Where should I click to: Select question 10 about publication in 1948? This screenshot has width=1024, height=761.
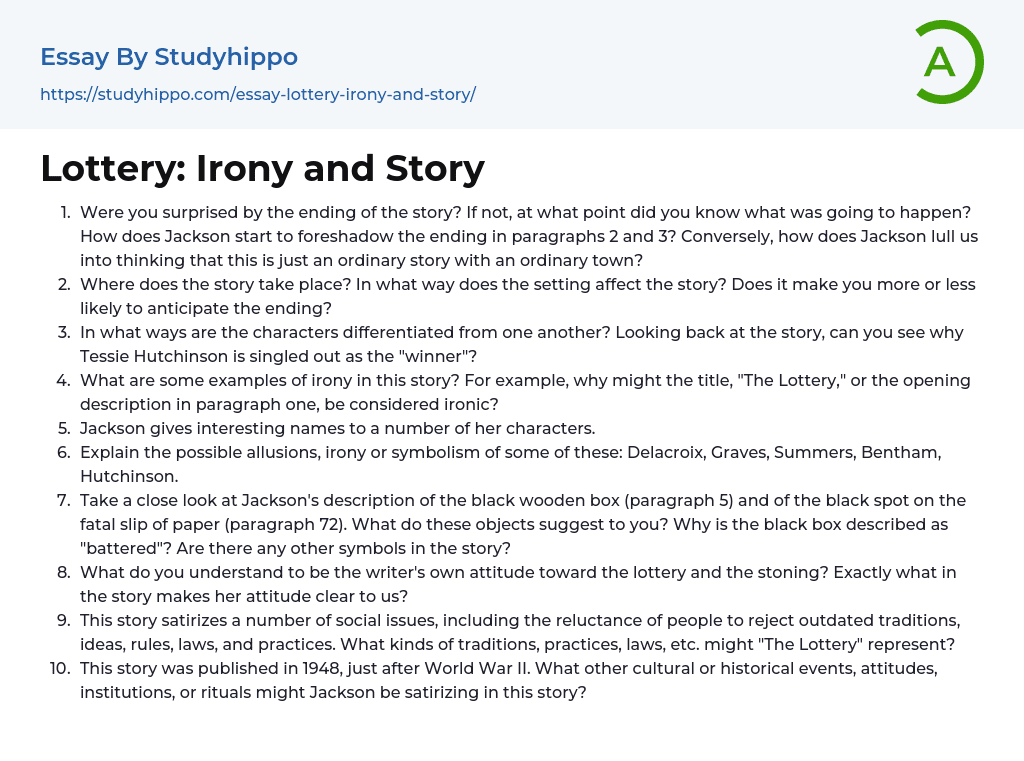506,680
